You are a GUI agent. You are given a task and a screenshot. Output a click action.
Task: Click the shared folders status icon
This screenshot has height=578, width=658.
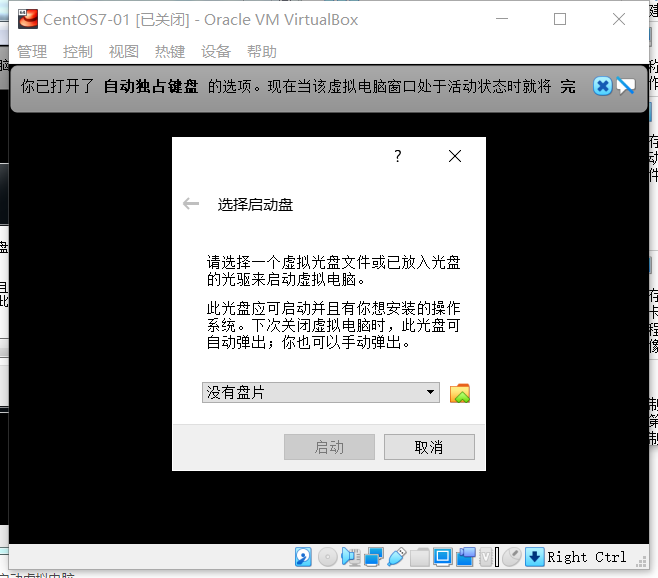pyautogui.click(x=420, y=557)
